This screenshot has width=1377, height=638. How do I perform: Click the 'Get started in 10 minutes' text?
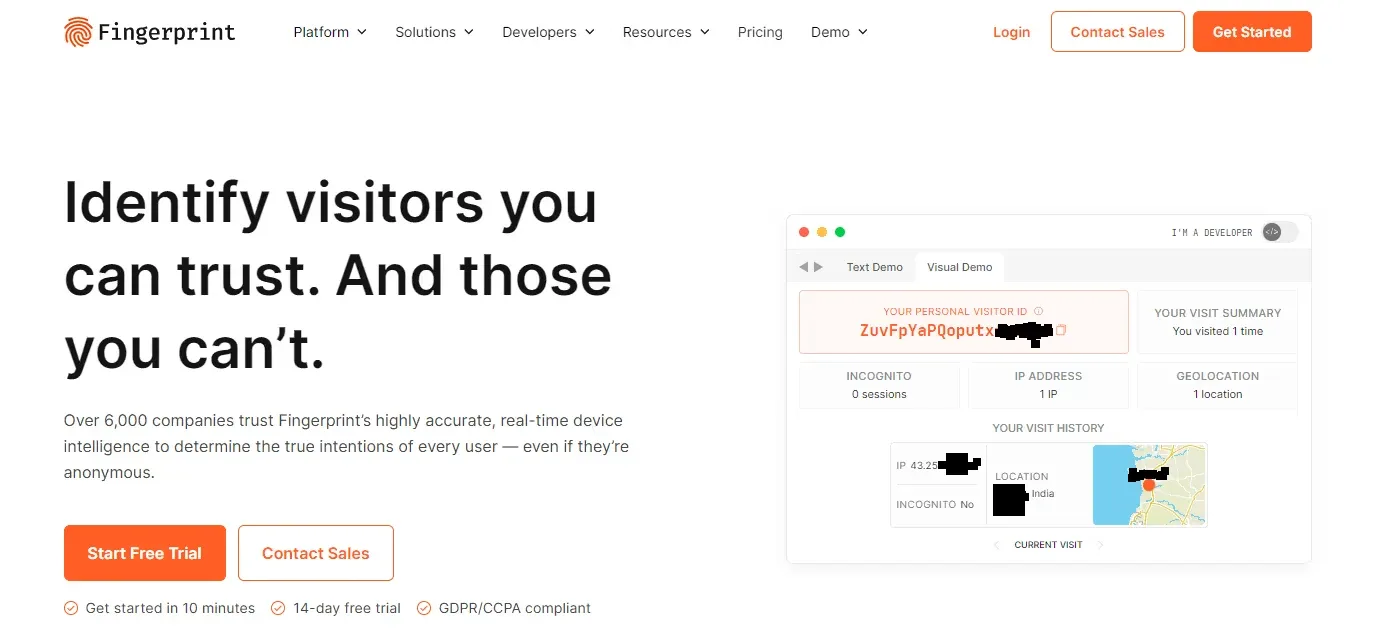(170, 608)
